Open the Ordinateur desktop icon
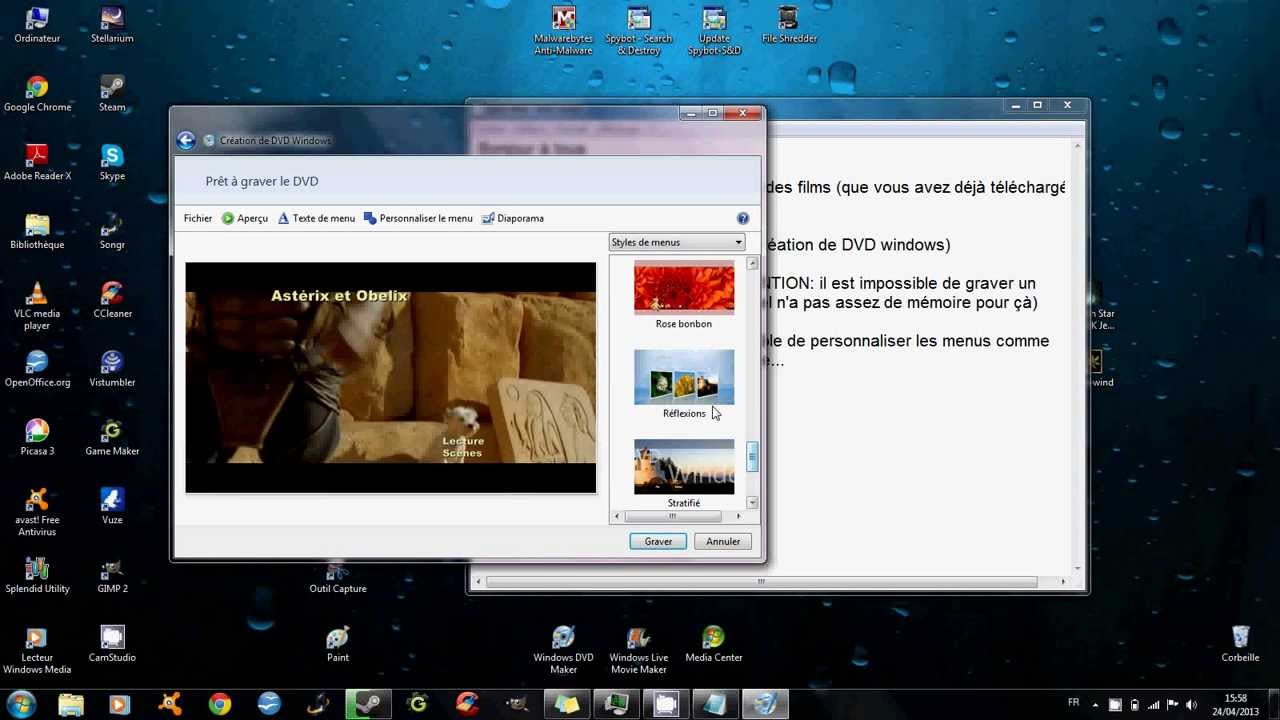Viewport: 1280px width, 720px height. tap(37, 26)
